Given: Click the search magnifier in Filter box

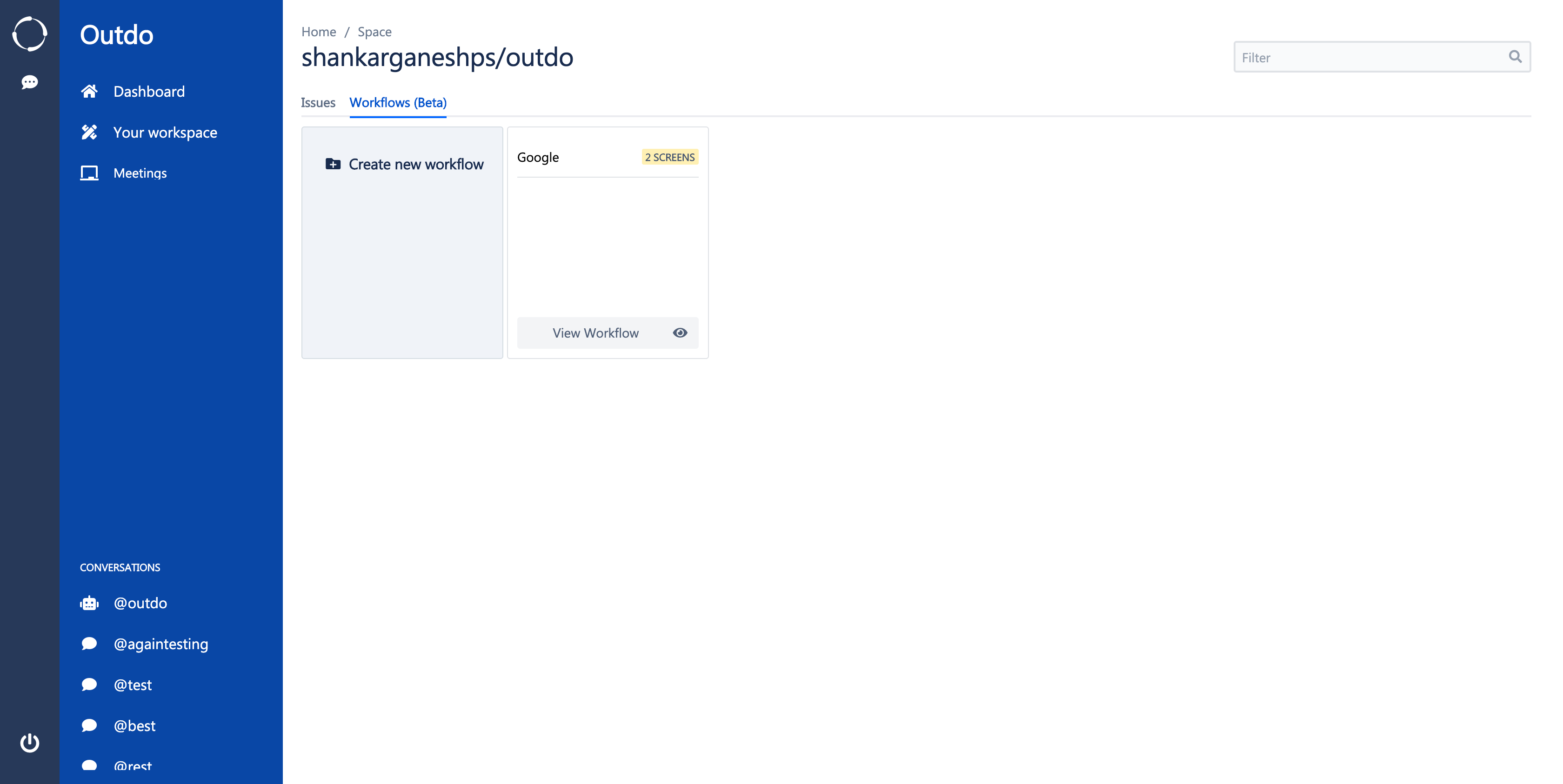Looking at the screenshot, I should pos(1515,57).
